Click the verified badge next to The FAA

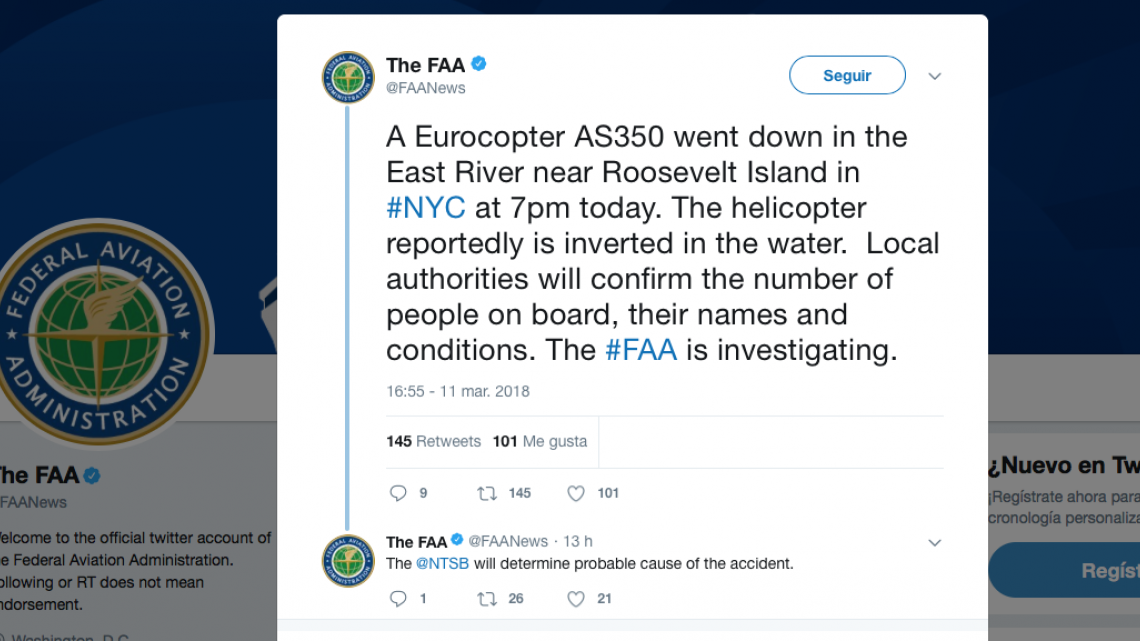point(478,63)
